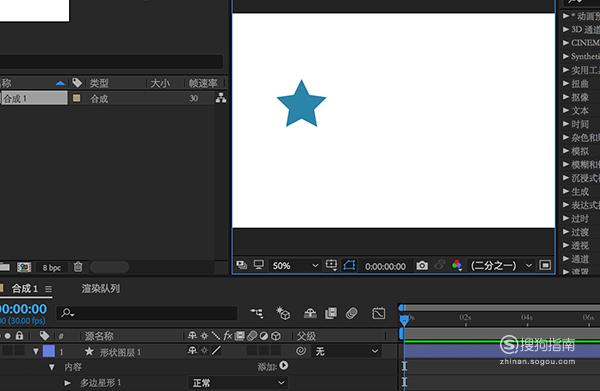Open the Graph Editor icon
This screenshot has height=391, width=600.
click(x=378, y=313)
